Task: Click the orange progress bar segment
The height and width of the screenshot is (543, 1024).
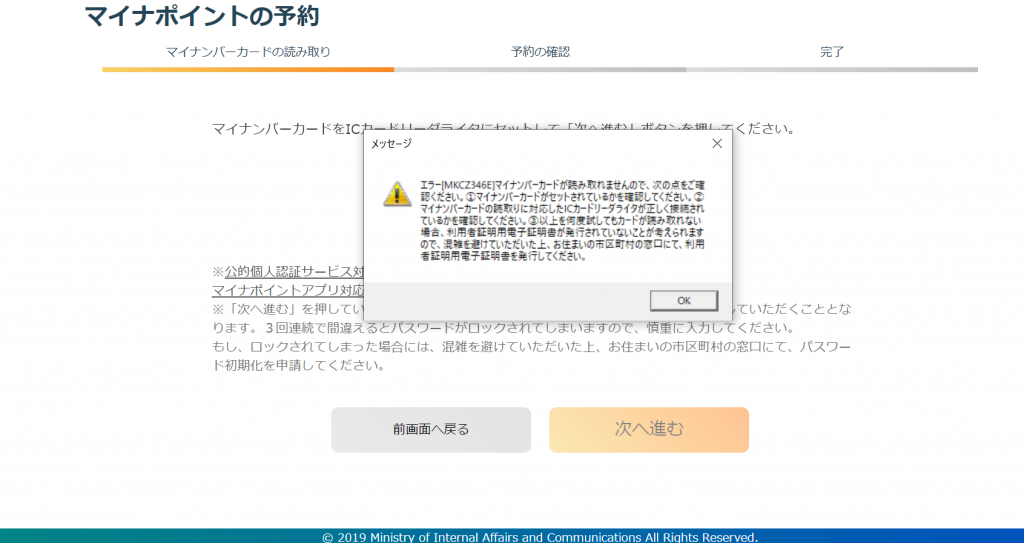Action: click(248, 70)
